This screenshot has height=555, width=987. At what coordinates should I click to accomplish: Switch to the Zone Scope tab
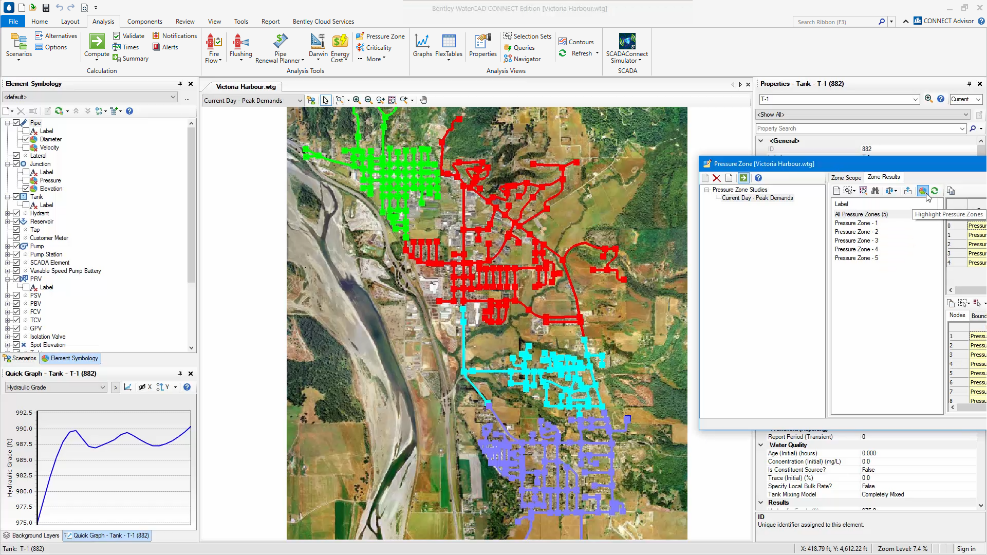click(x=846, y=177)
